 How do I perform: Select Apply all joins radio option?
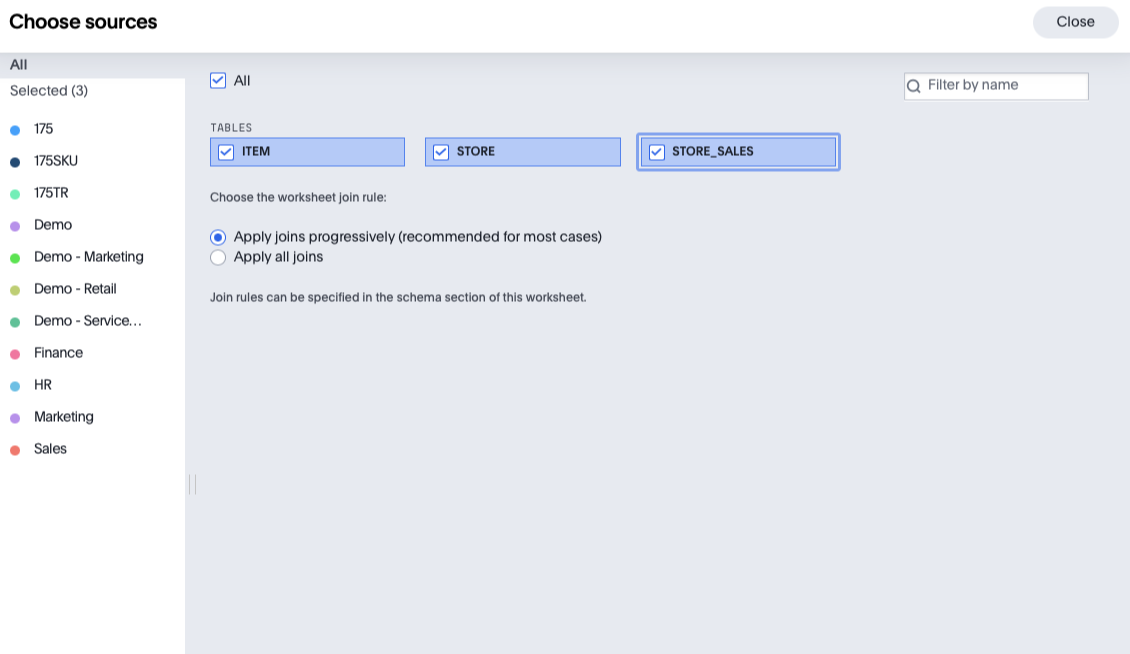point(218,257)
